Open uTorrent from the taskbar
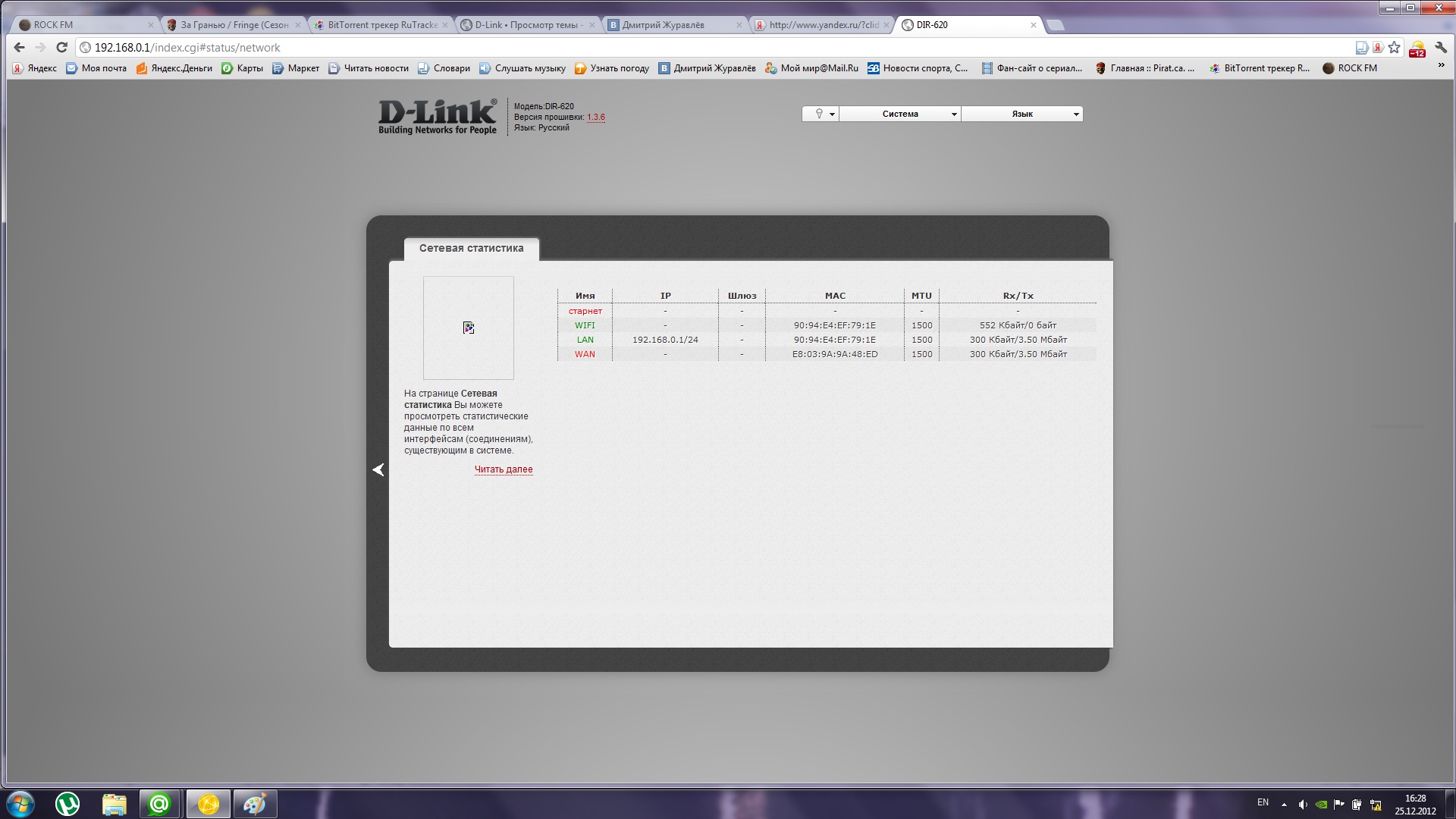The width and height of the screenshot is (1456, 819). 67,804
